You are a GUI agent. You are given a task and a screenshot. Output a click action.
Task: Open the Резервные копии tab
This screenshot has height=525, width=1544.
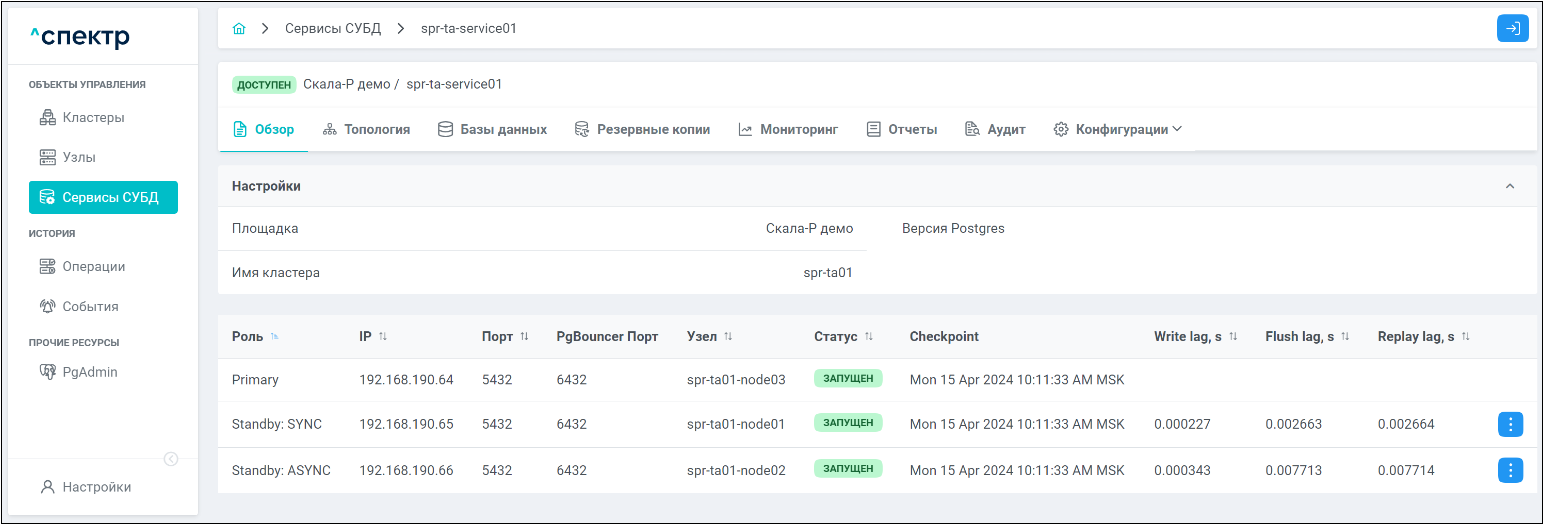coord(642,129)
